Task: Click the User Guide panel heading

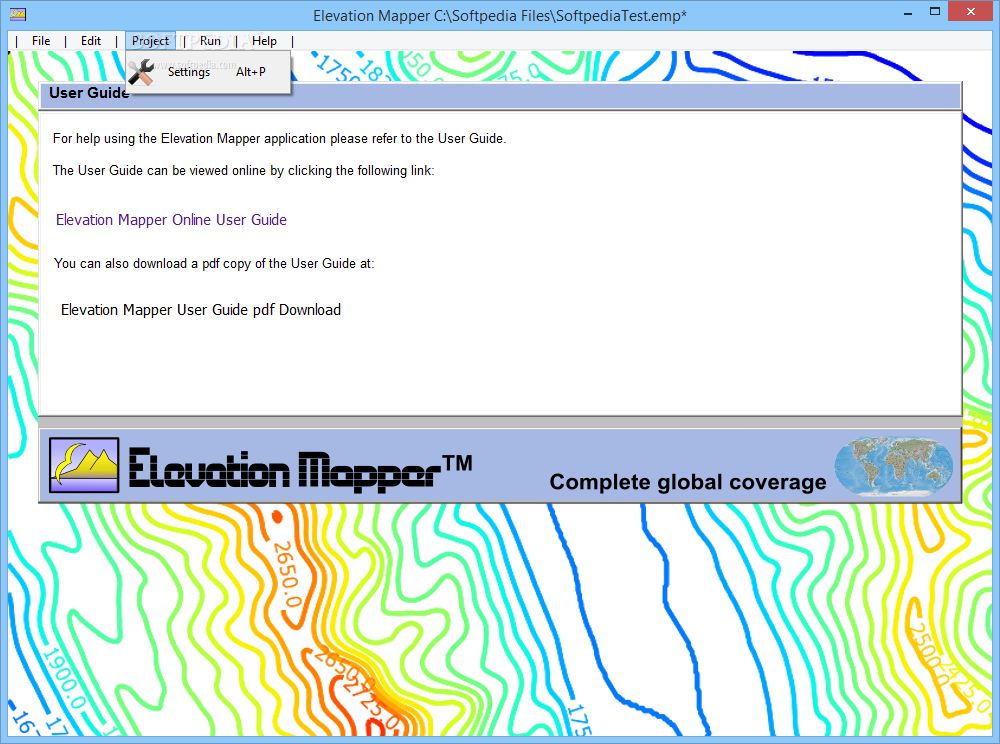Action: pos(89,93)
